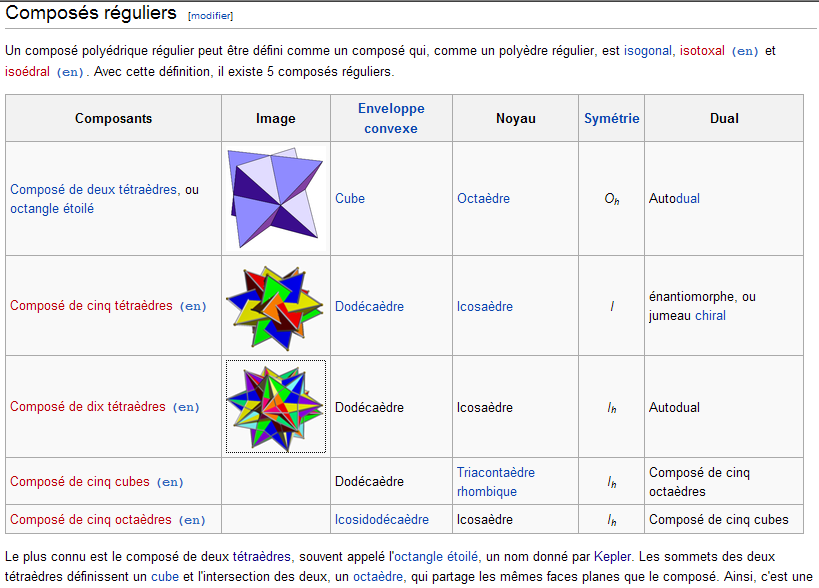This screenshot has height=588, width=819.
Task: Open the (en) link after isotoxal
Action: (745, 51)
